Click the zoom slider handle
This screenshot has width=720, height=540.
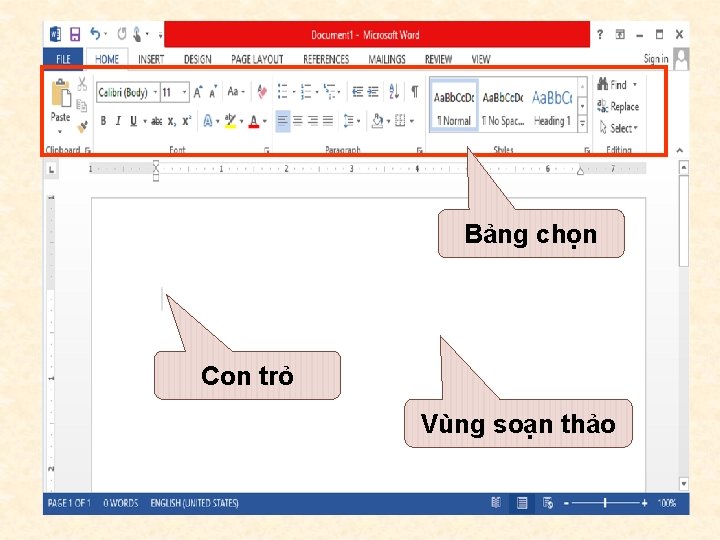pyautogui.click(x=605, y=503)
